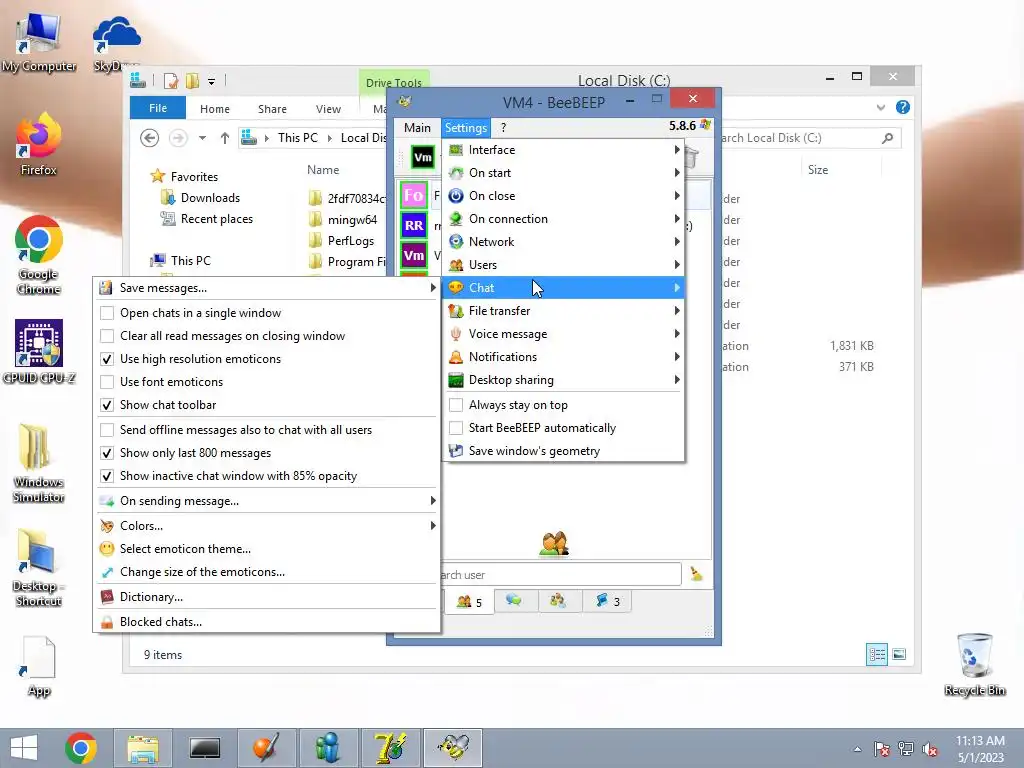Select the RR user avatar
The image size is (1024, 768).
tap(413, 225)
